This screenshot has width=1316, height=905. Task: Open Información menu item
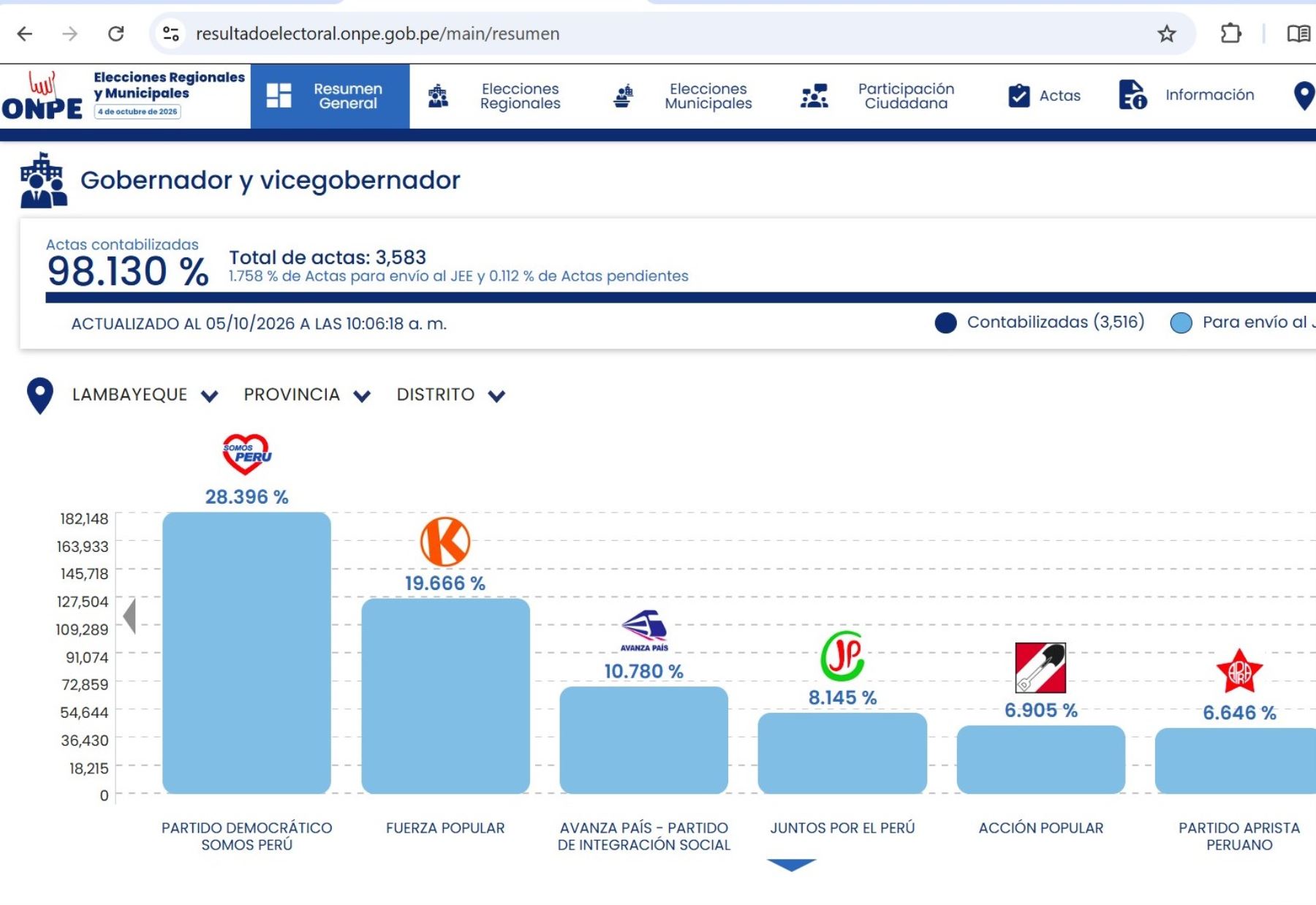[x=1209, y=95]
